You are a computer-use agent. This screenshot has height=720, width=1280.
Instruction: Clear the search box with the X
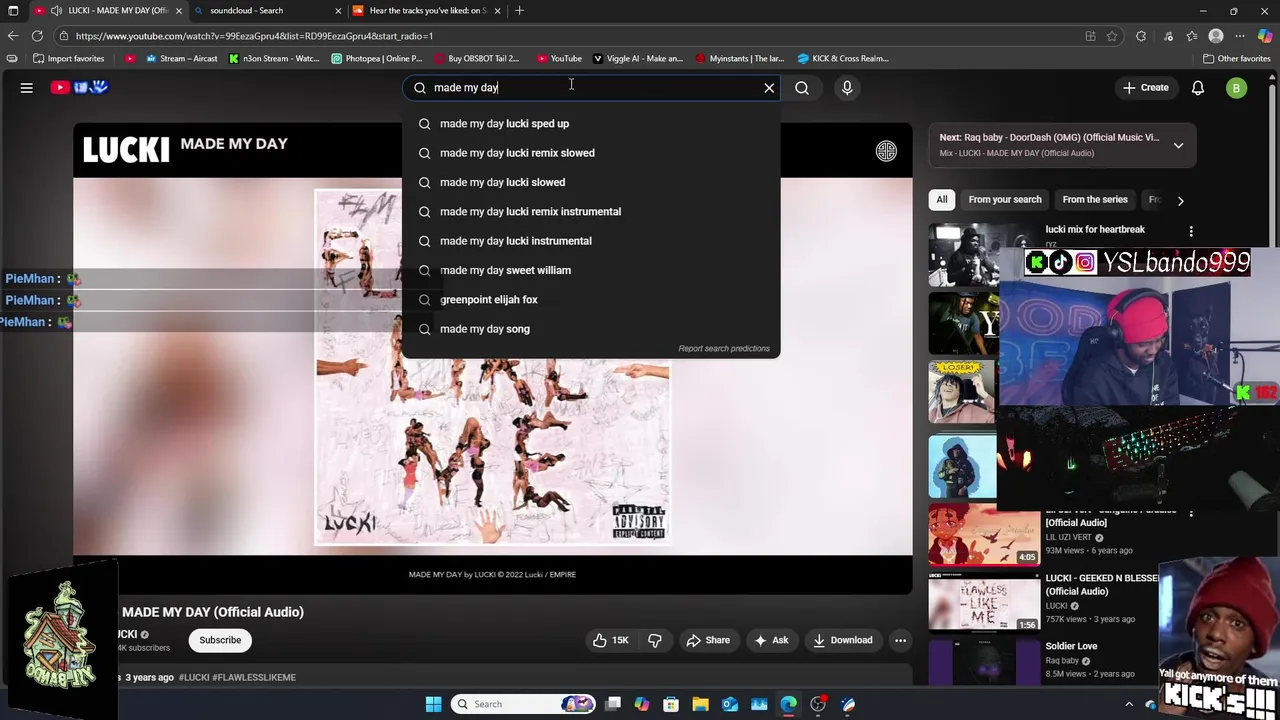769,88
